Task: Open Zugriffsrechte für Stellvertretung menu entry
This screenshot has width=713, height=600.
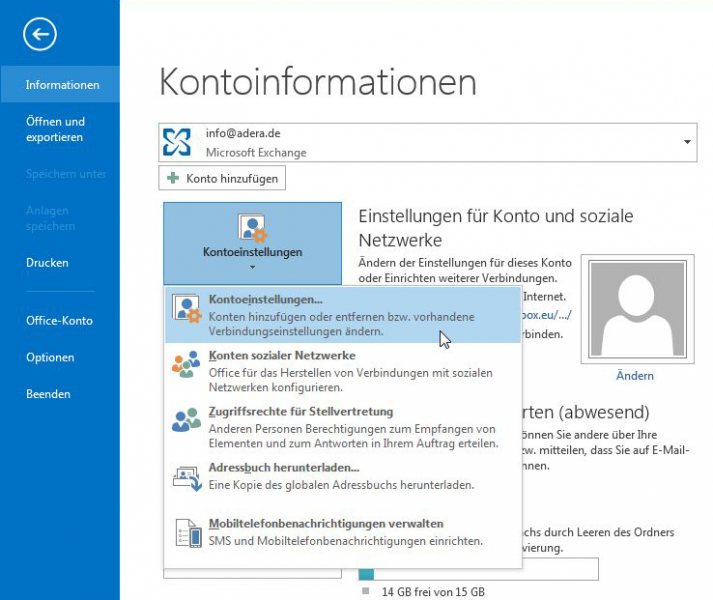Action: tap(342, 427)
